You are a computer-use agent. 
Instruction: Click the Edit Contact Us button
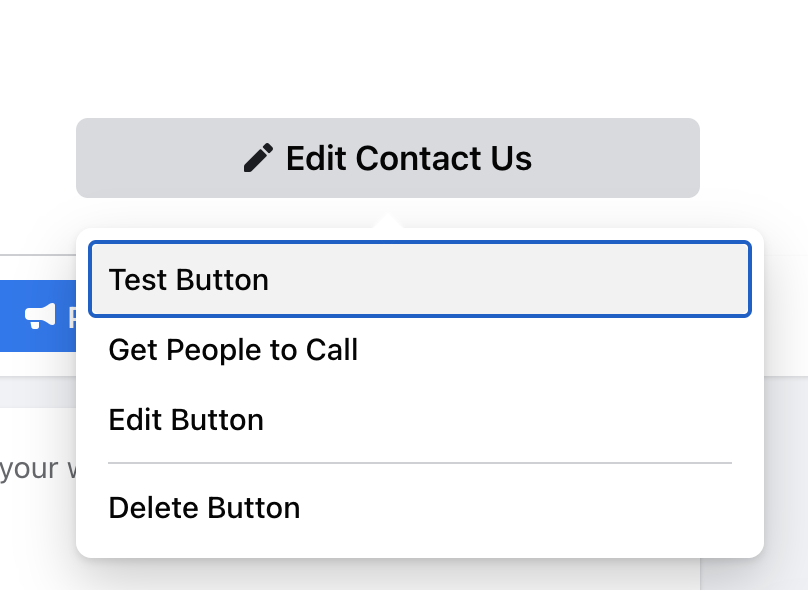point(388,158)
